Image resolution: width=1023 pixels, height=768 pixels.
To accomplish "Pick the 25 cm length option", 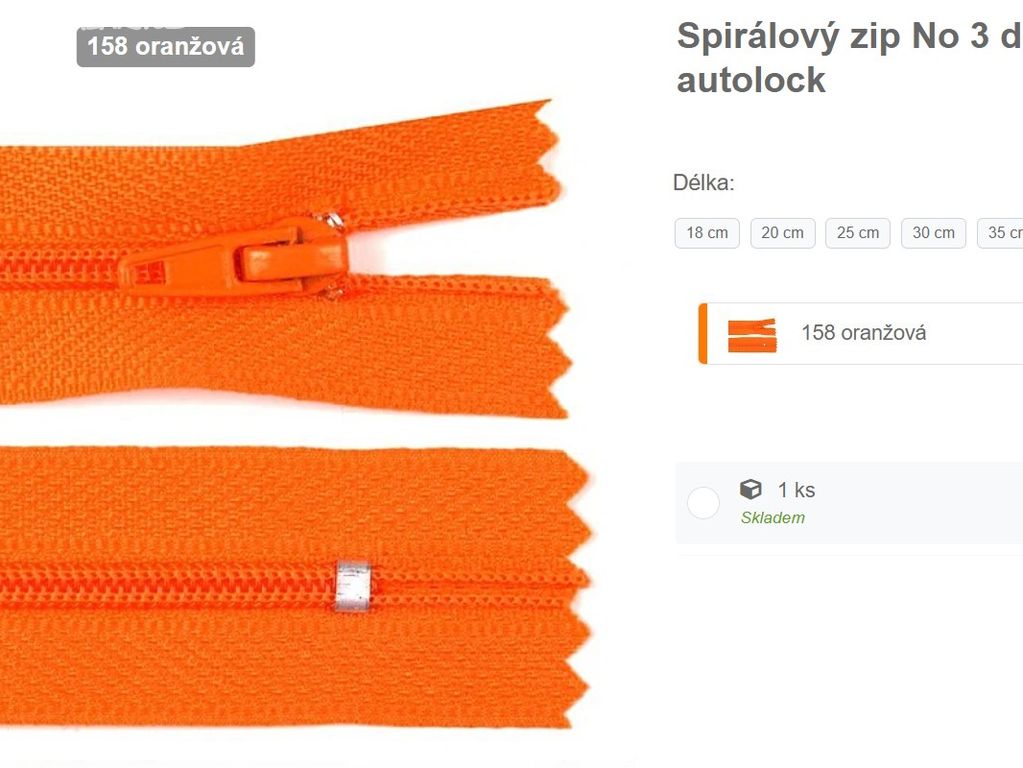I will coord(858,233).
